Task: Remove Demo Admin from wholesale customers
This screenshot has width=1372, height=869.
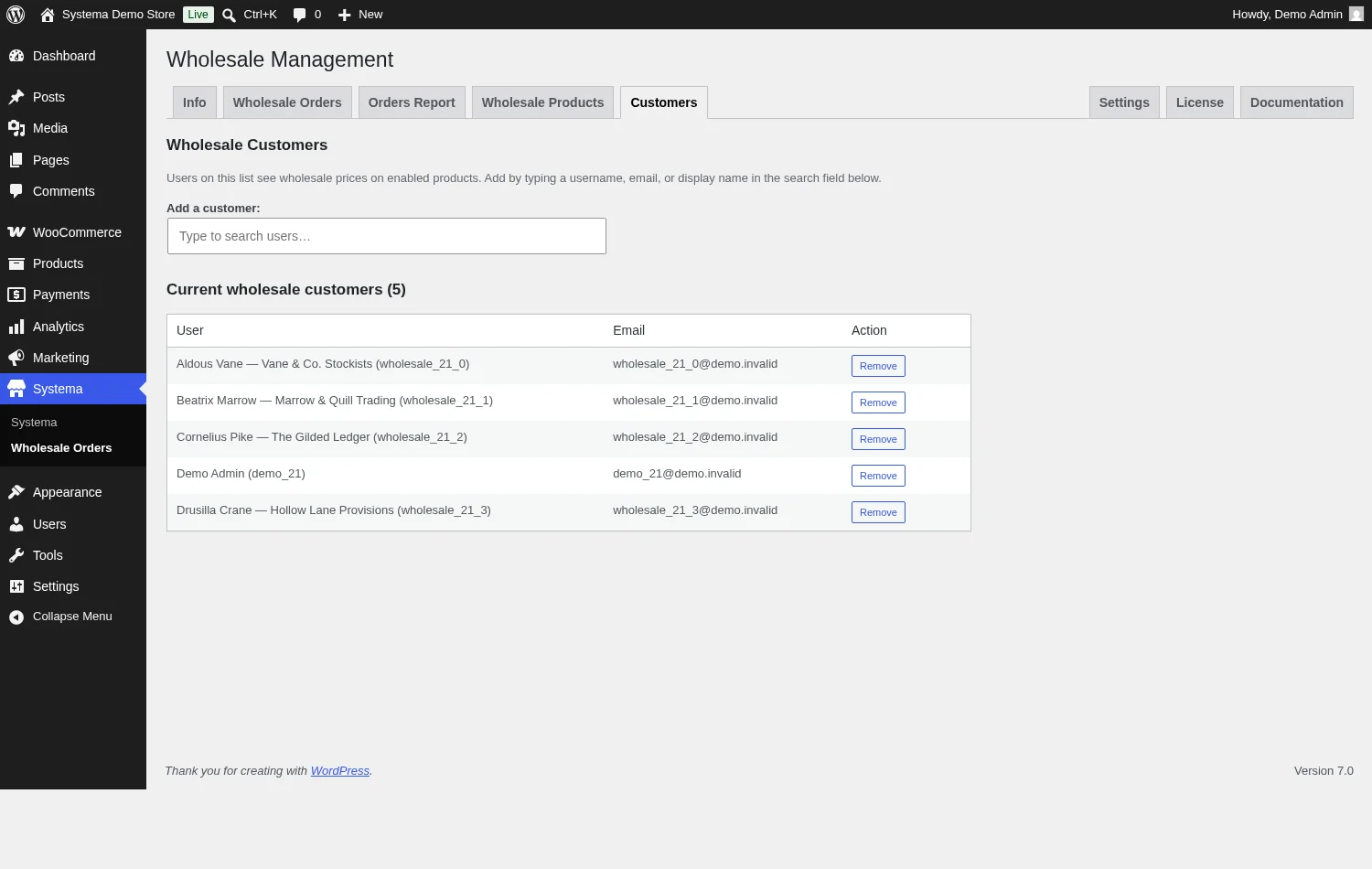Action: pos(878,476)
